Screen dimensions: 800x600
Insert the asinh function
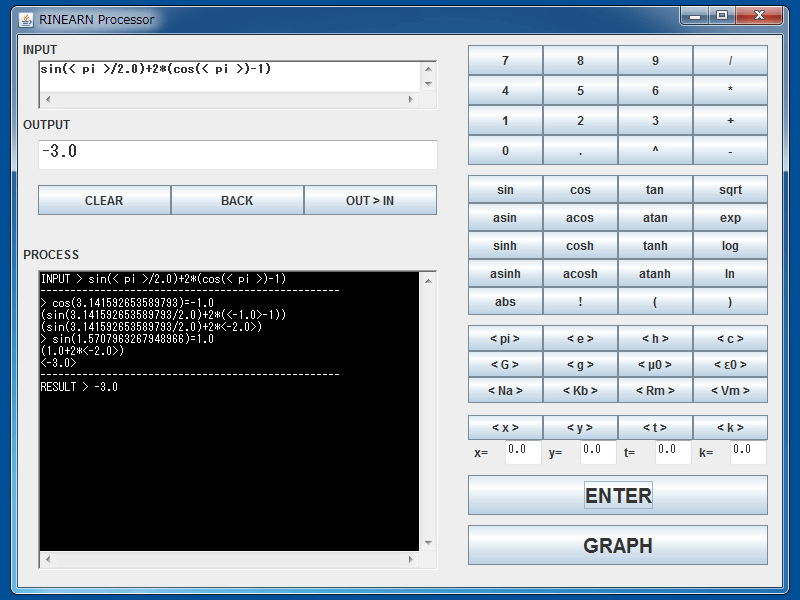505,274
